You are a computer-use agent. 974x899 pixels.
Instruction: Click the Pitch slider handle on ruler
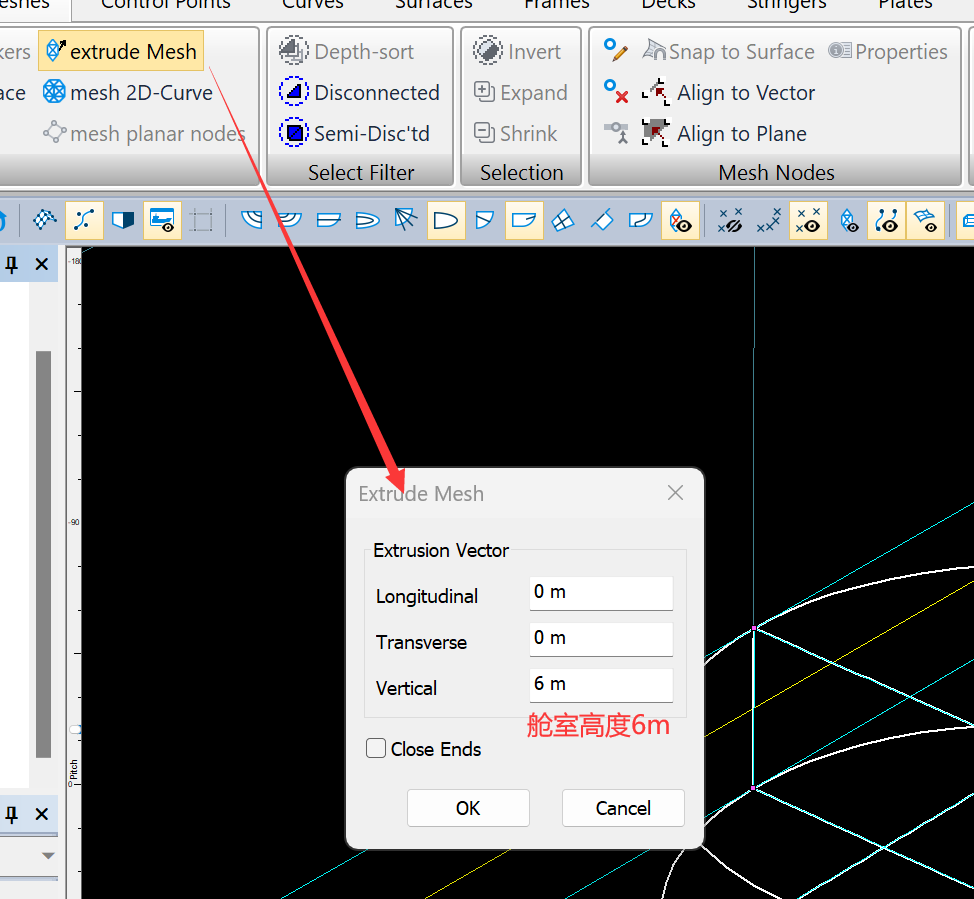(x=74, y=730)
